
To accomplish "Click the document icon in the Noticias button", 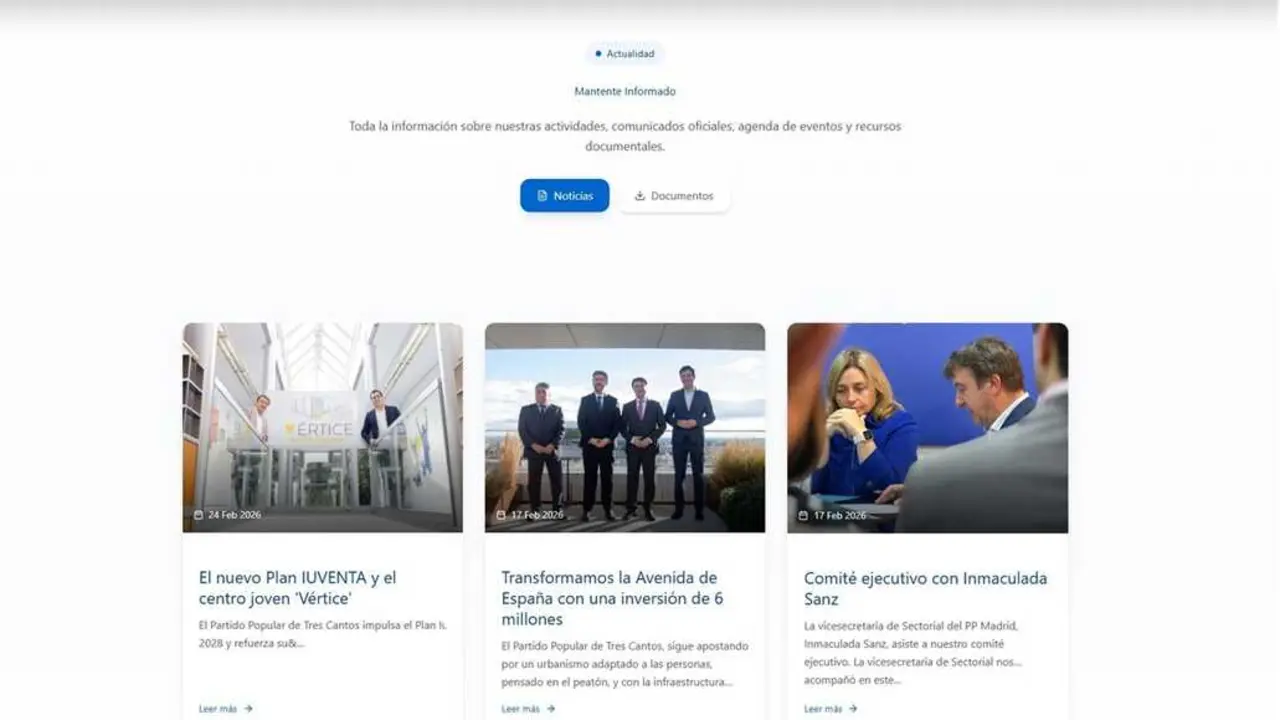I will (542, 196).
